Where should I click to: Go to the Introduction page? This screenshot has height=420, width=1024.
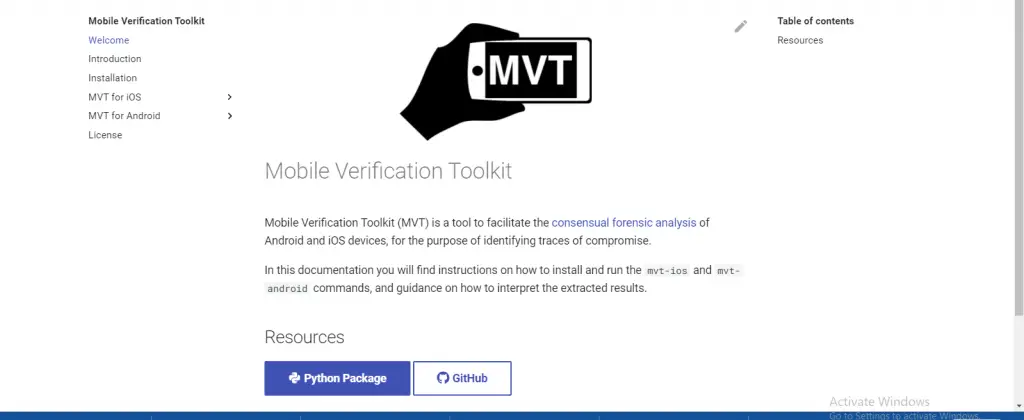tap(115, 59)
